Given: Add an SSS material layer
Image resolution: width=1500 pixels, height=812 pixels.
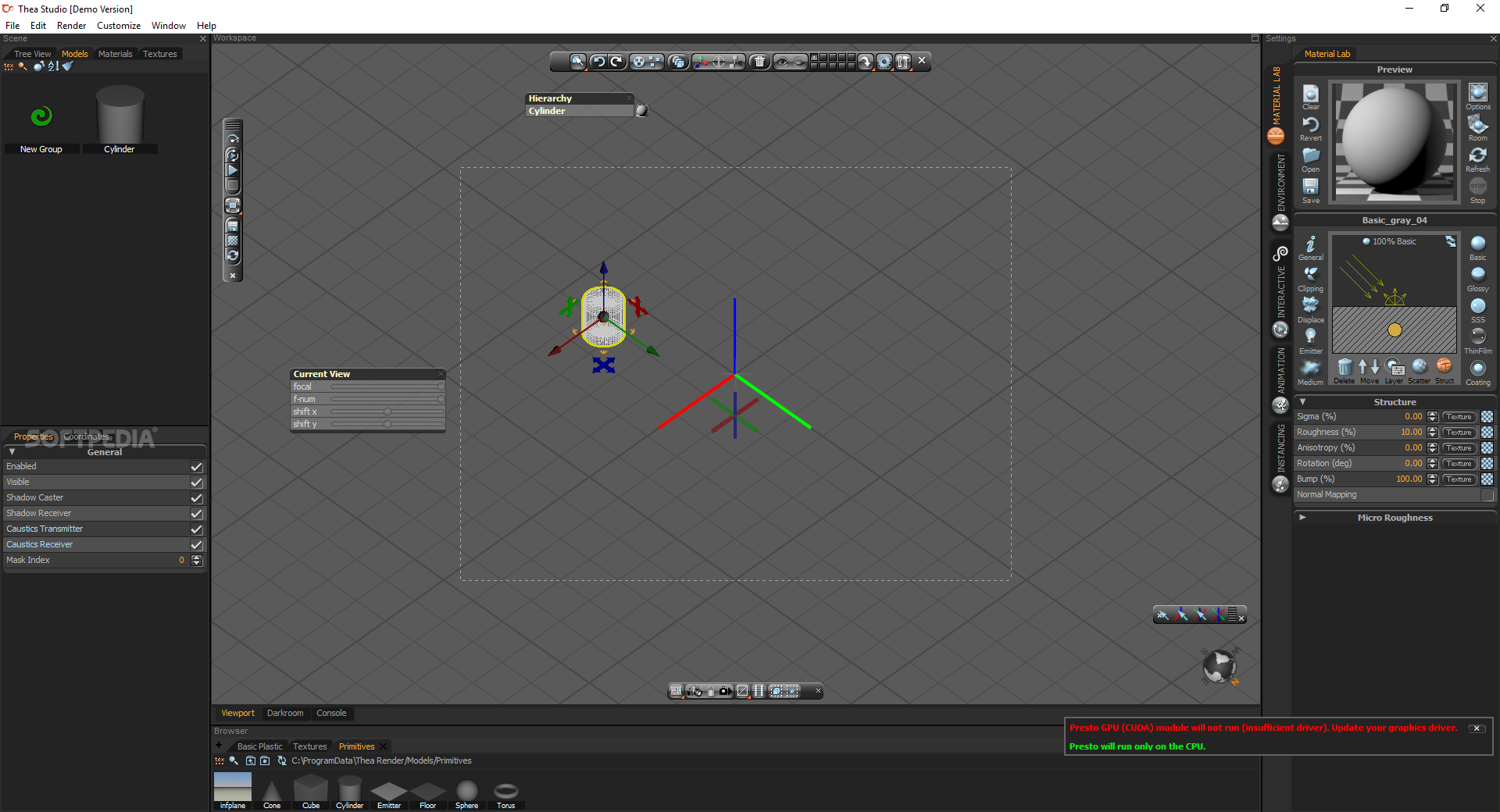Looking at the screenshot, I should (x=1478, y=310).
